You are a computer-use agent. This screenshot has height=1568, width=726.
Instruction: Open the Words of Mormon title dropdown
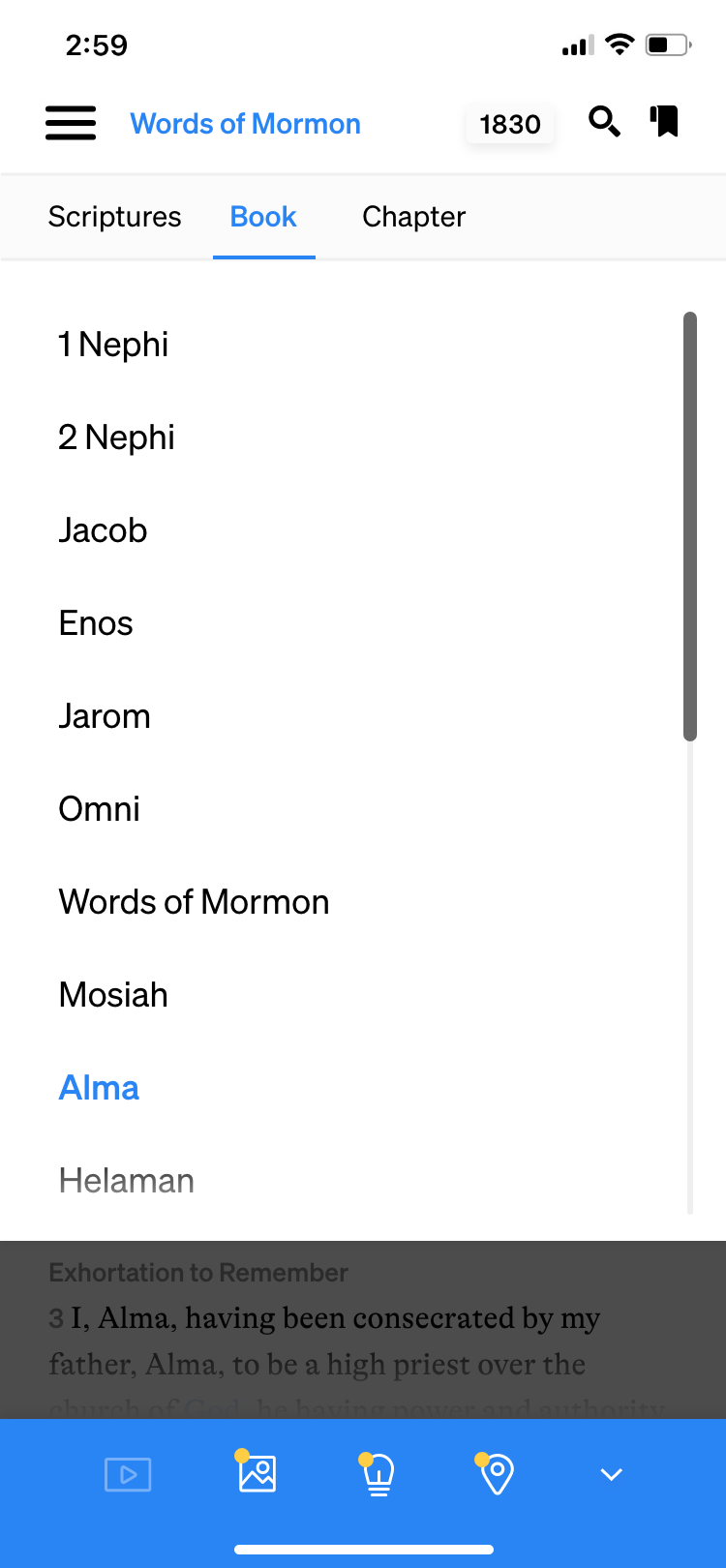[x=245, y=124]
